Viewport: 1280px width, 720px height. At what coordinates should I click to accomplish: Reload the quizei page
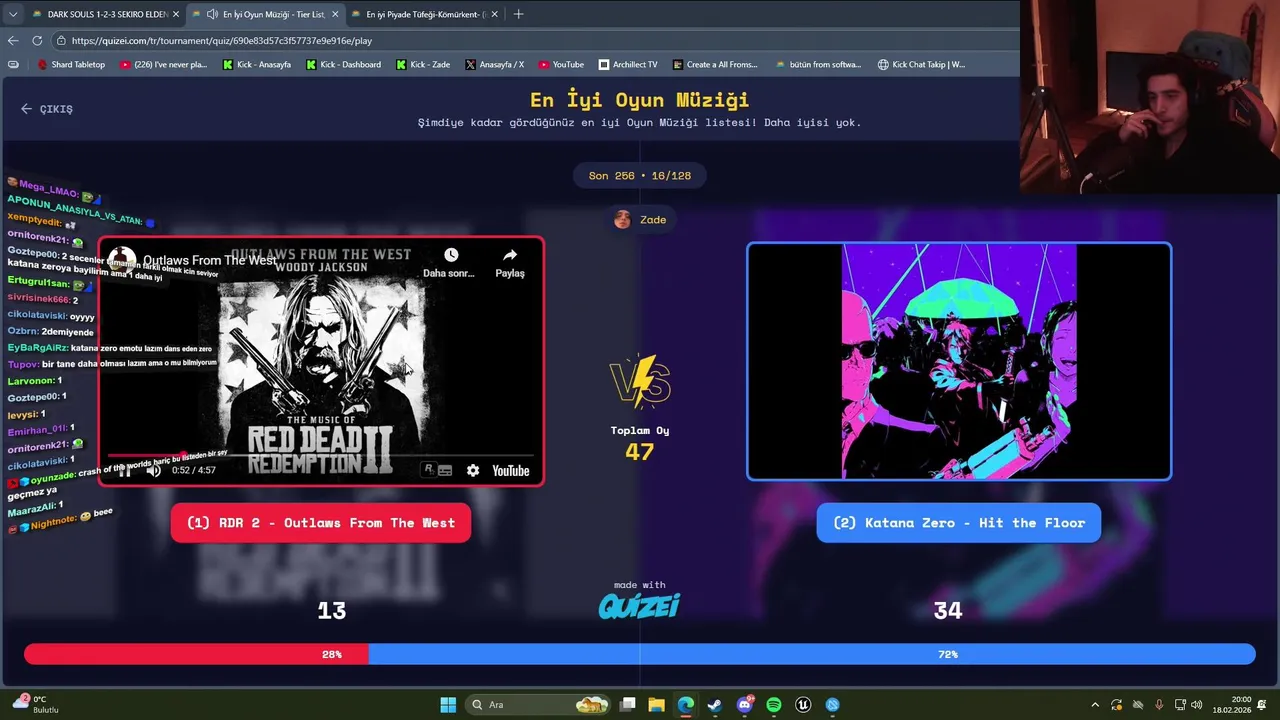pos(37,41)
